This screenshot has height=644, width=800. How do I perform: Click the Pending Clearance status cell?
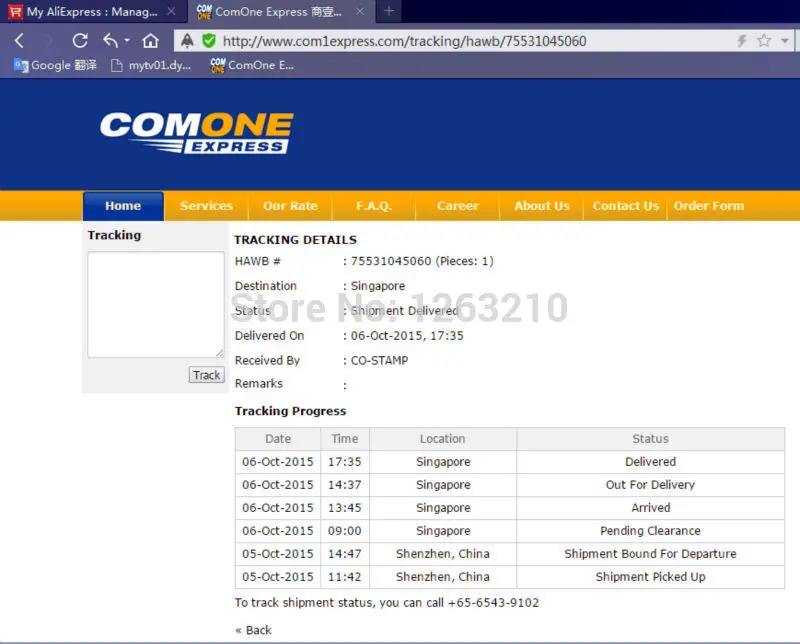(x=651, y=531)
